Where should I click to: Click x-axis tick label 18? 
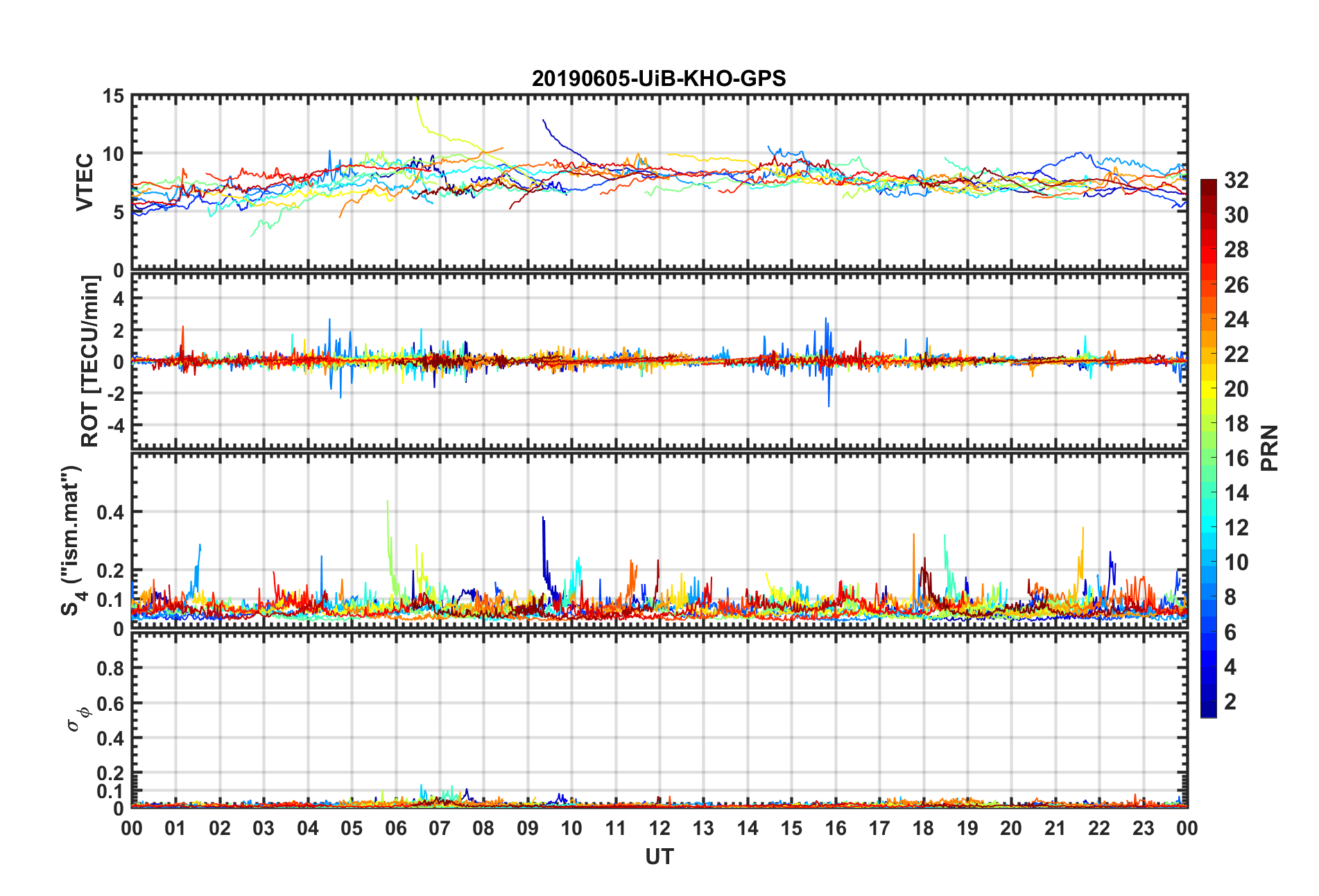pos(923,828)
